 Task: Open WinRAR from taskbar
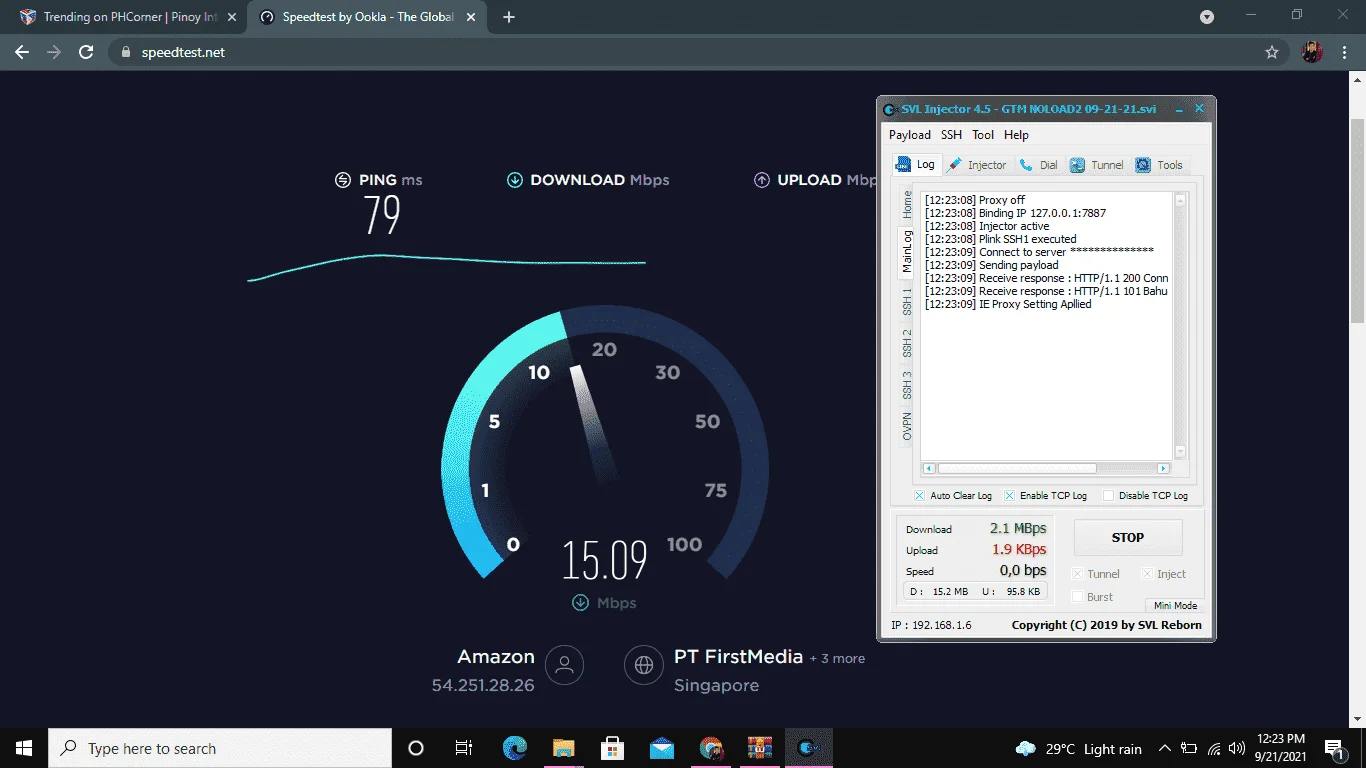click(760, 748)
